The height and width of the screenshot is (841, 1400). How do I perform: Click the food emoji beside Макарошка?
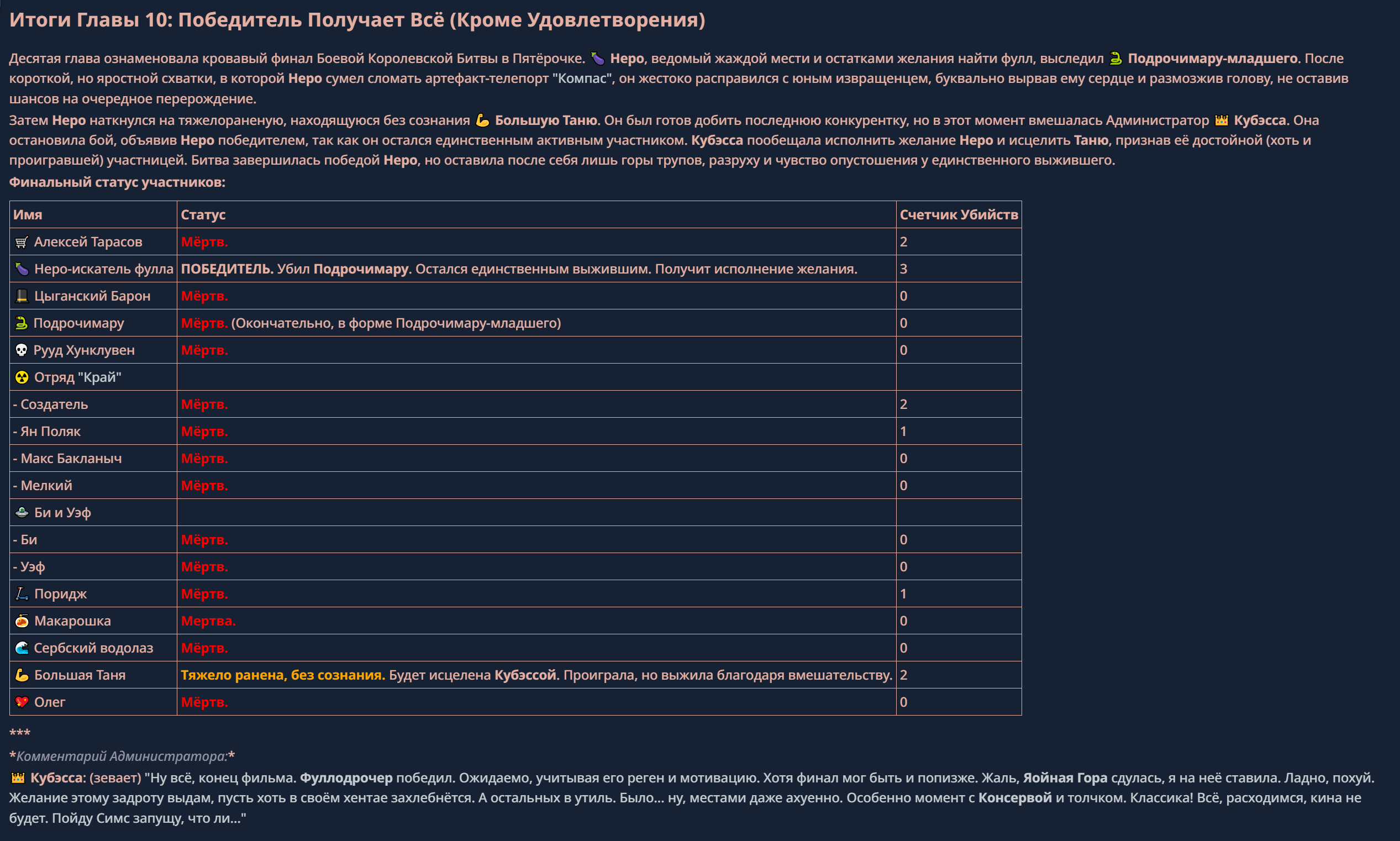[22, 621]
